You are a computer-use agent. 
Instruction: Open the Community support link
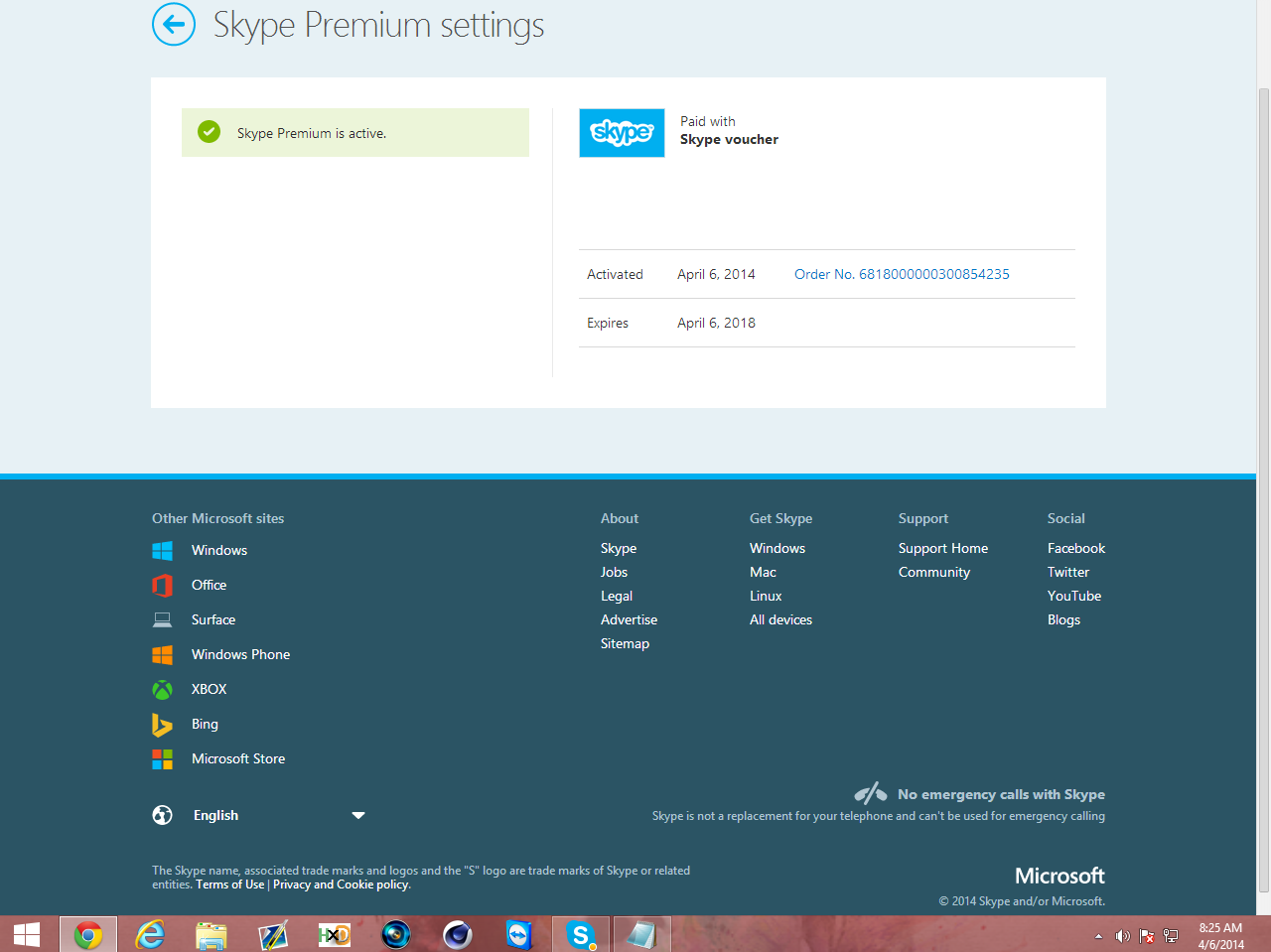point(934,572)
